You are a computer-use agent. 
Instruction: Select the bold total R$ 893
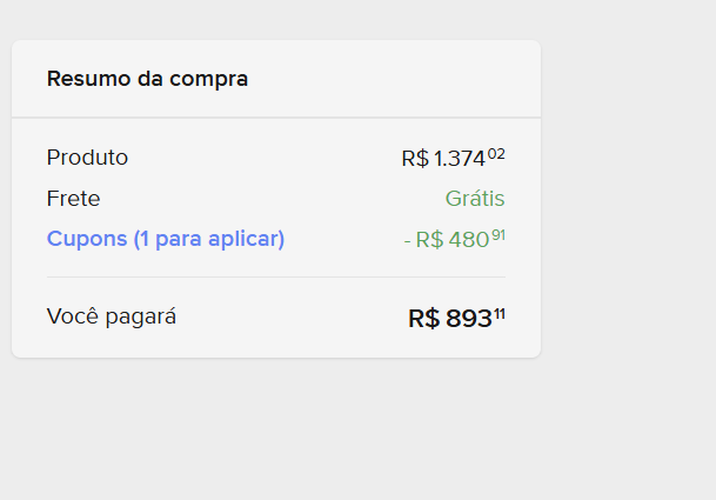450,319
